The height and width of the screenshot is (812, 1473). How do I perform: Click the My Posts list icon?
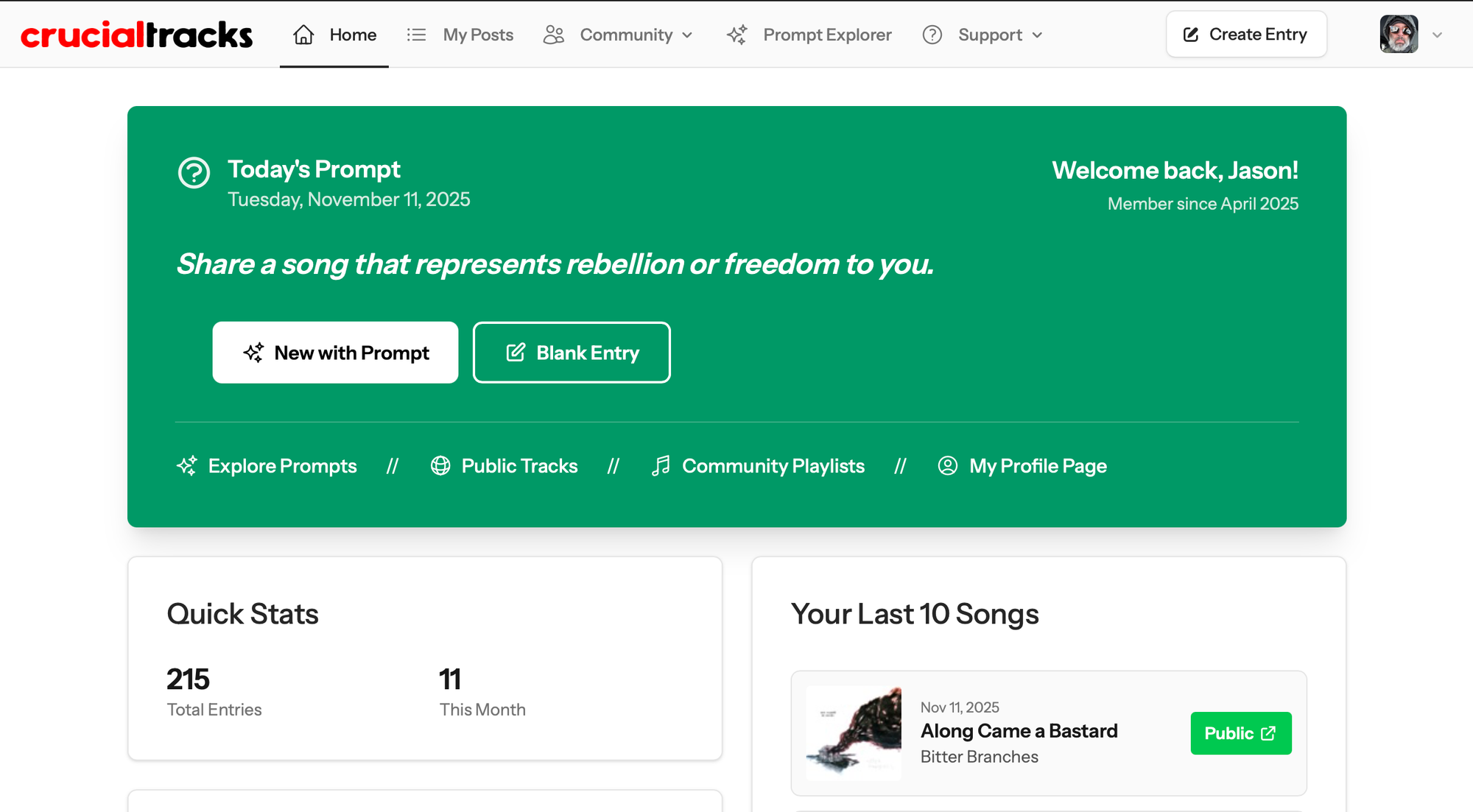(x=416, y=35)
